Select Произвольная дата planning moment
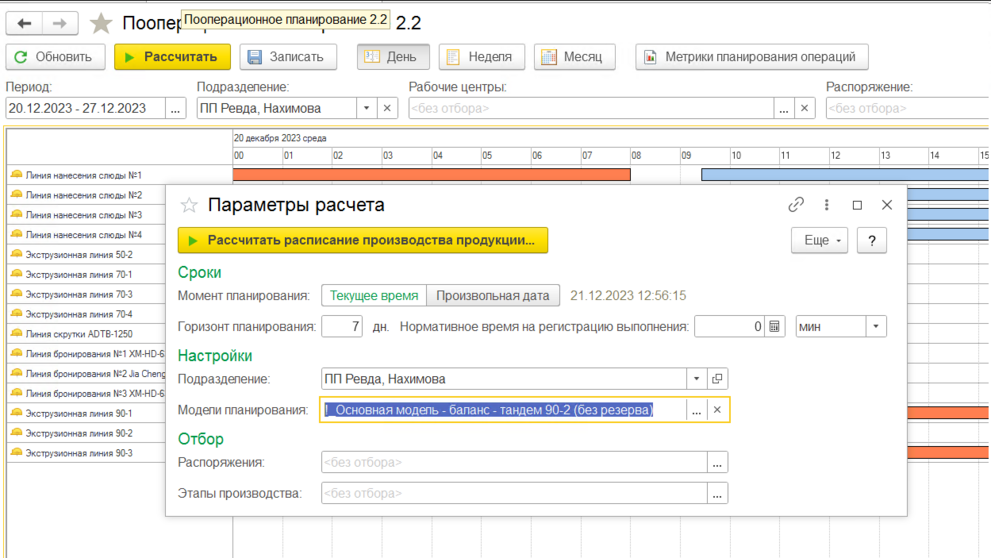Screen dimensions: 991x558 tap(493, 296)
